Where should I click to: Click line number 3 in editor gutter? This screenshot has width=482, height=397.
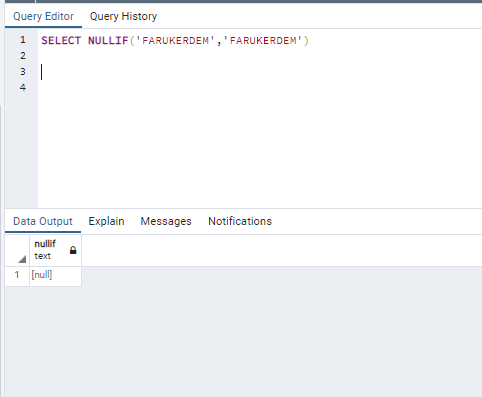pyautogui.click(x=23, y=72)
